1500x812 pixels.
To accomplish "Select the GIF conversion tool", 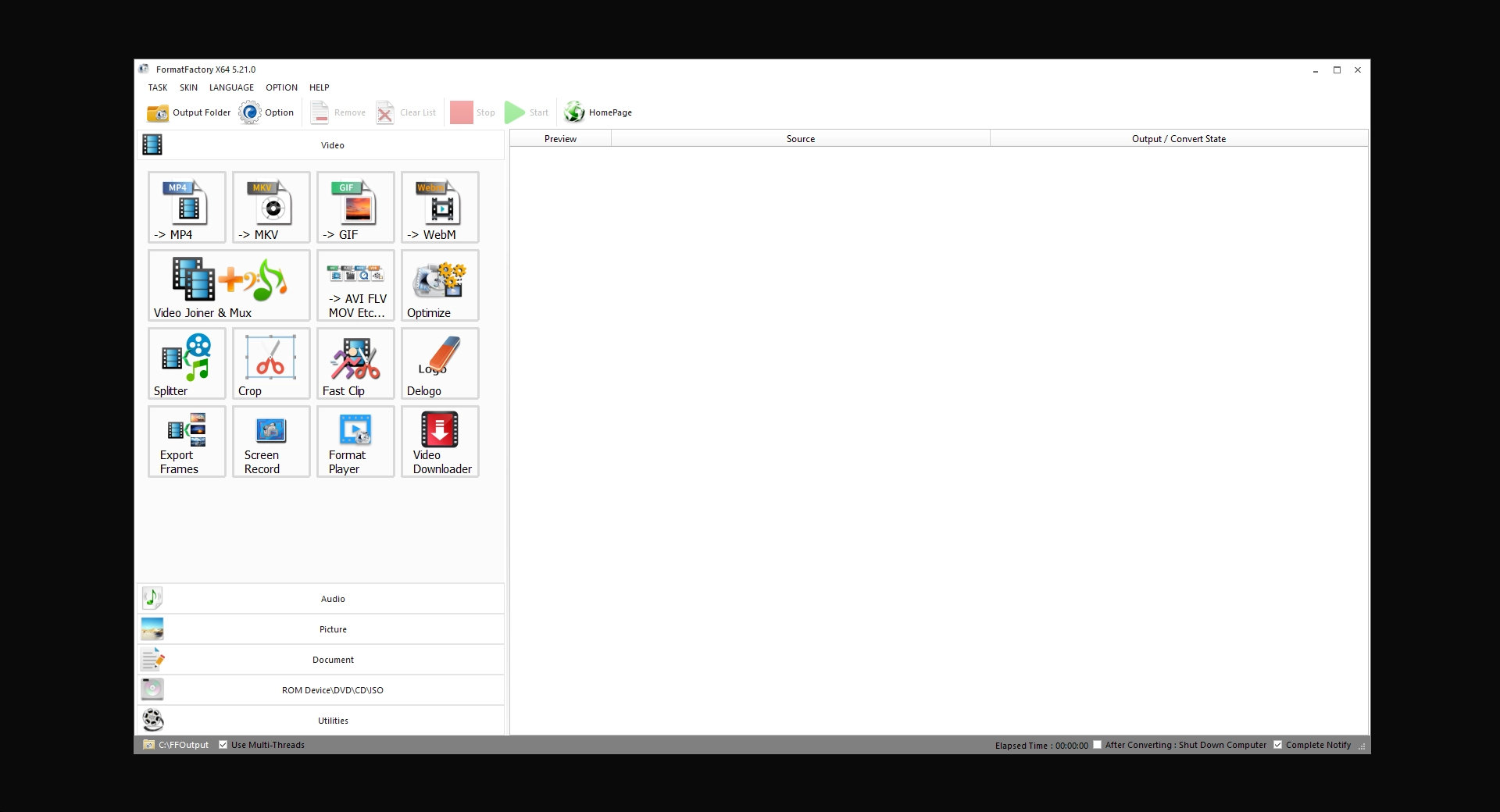I will [355, 208].
